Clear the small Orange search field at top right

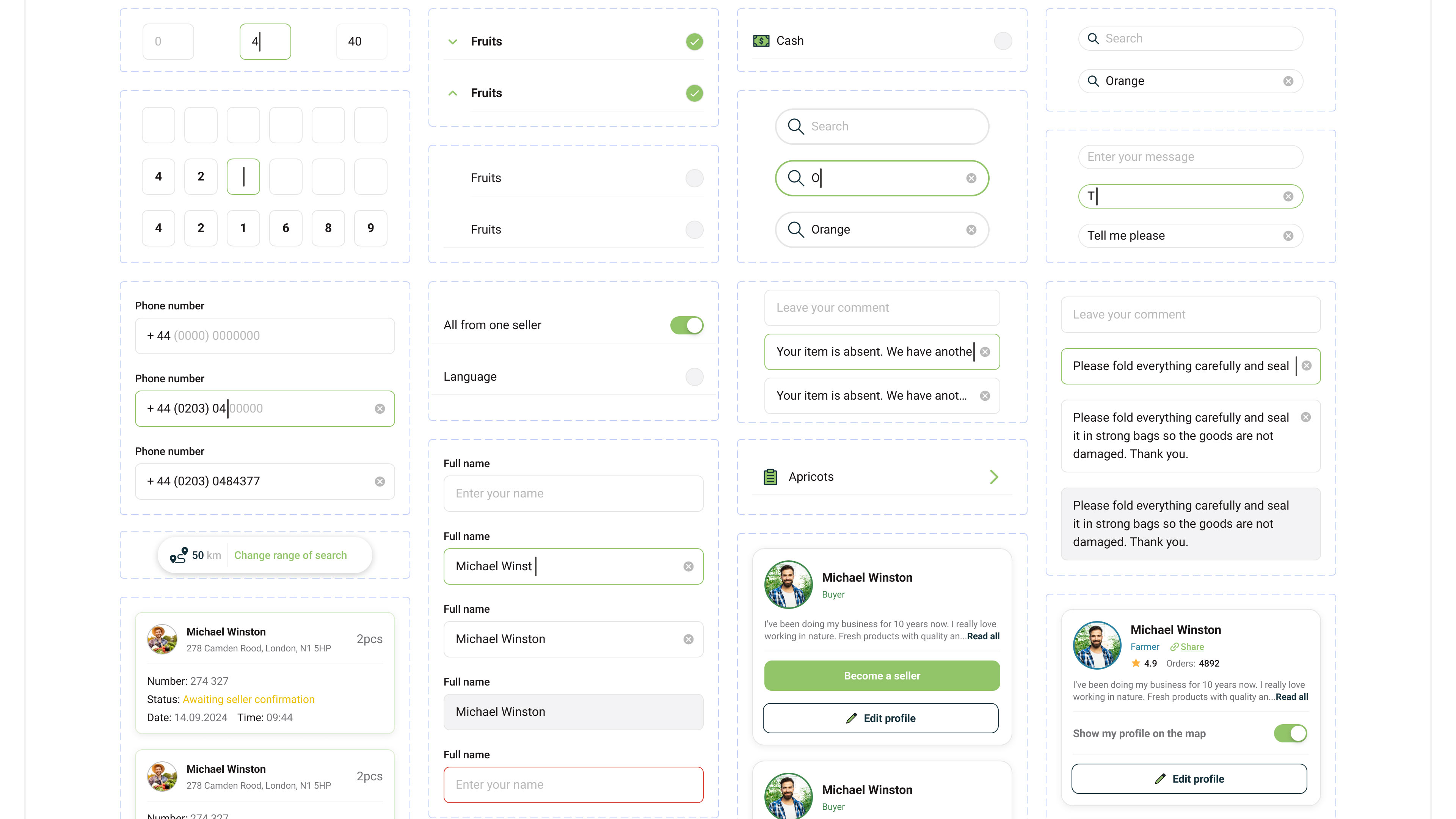1288,81
